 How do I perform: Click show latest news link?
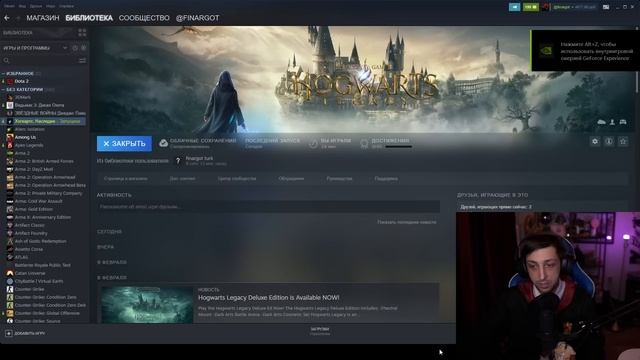pos(407,222)
